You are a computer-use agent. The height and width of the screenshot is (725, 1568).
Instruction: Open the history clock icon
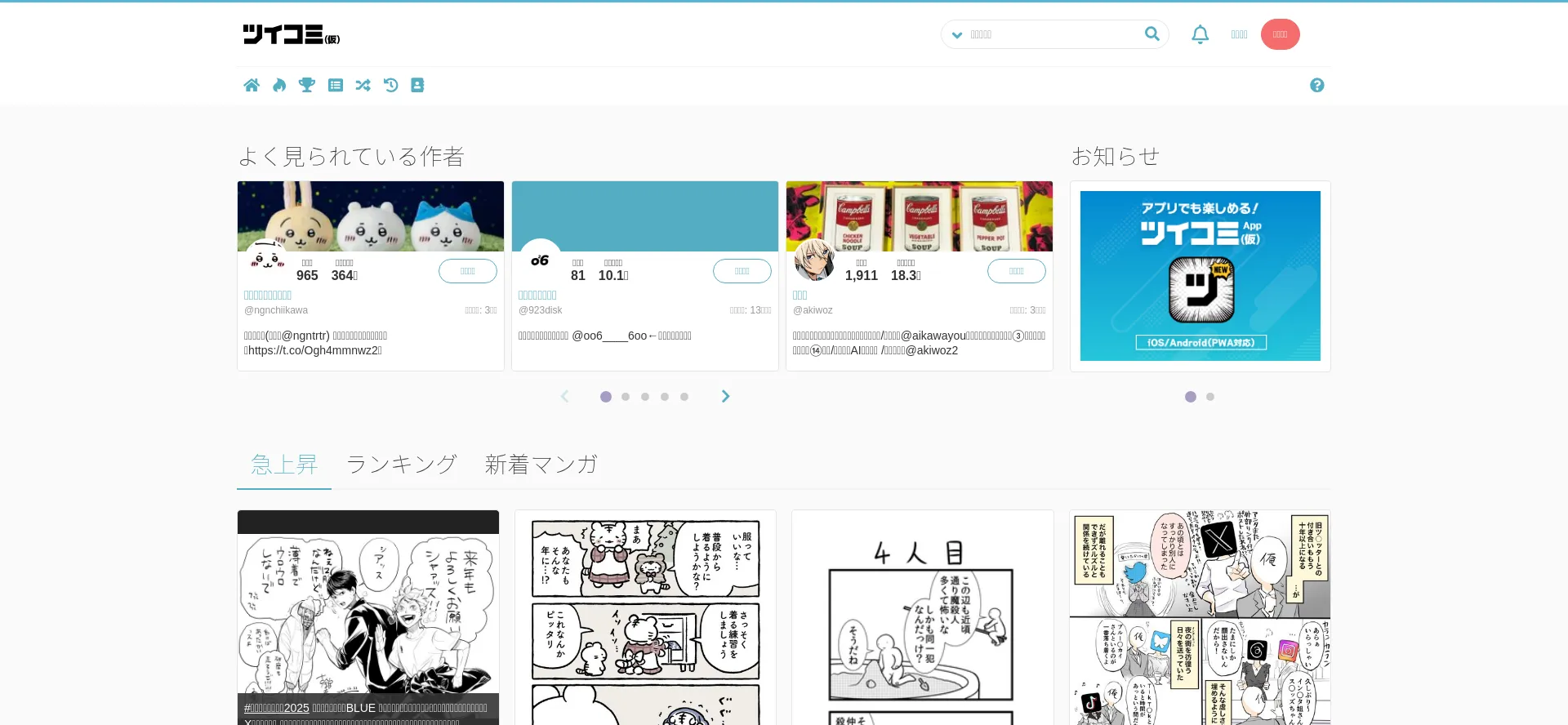[x=391, y=85]
